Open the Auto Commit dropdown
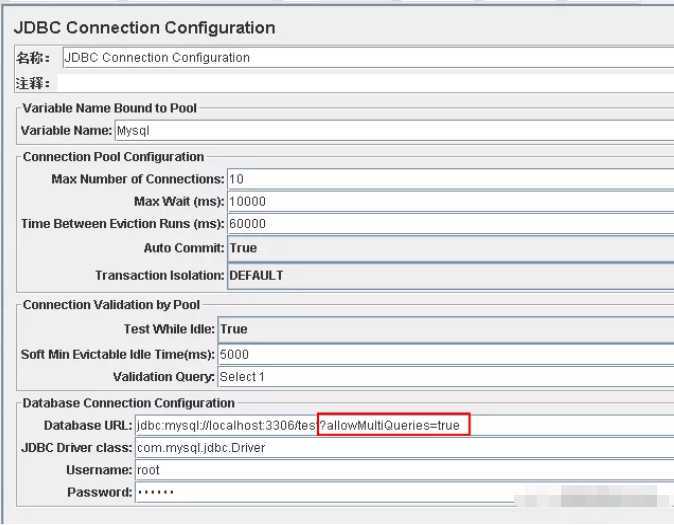The height and width of the screenshot is (525, 674). click(450, 249)
